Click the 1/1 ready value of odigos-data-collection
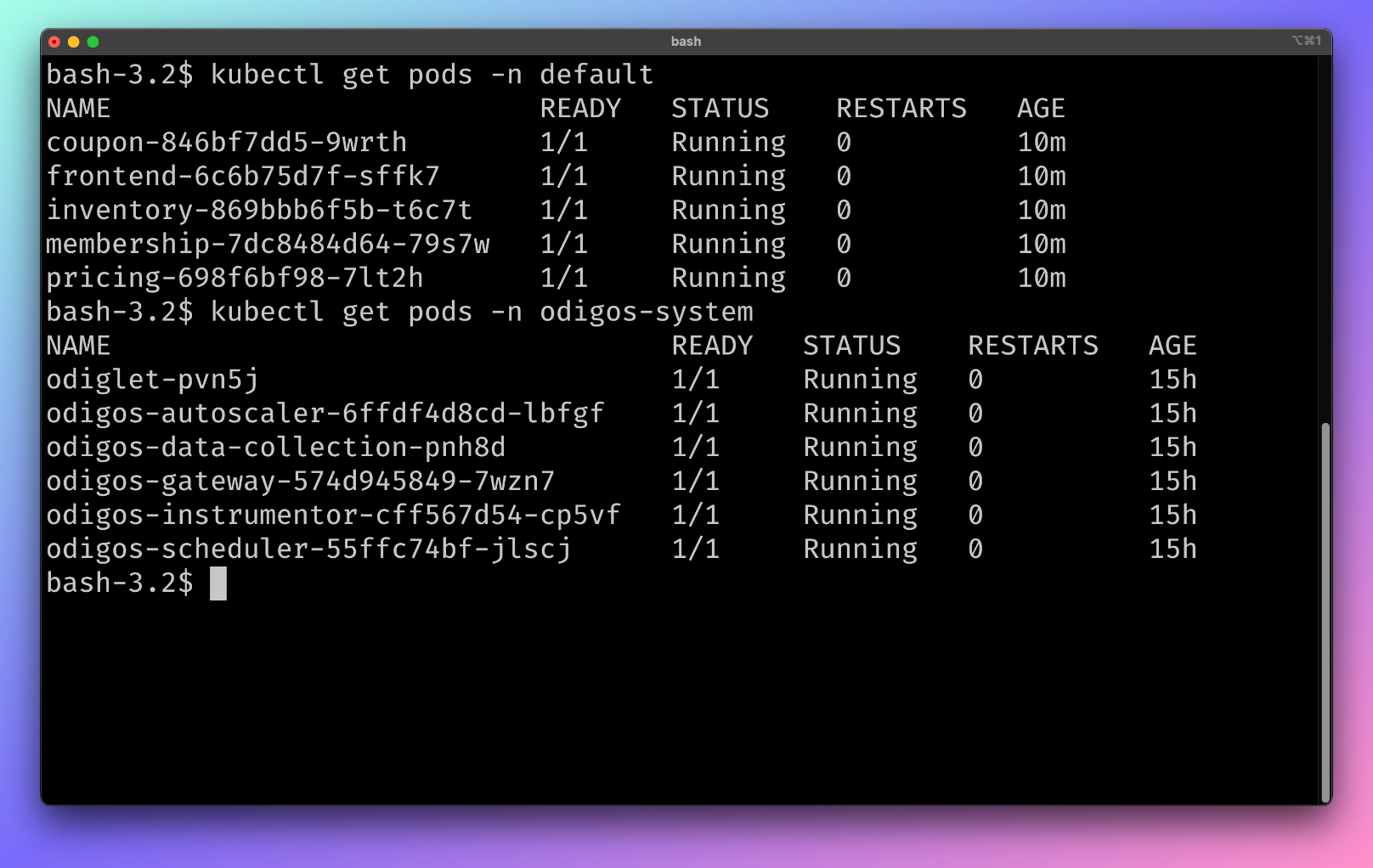The height and width of the screenshot is (868, 1373). click(696, 448)
